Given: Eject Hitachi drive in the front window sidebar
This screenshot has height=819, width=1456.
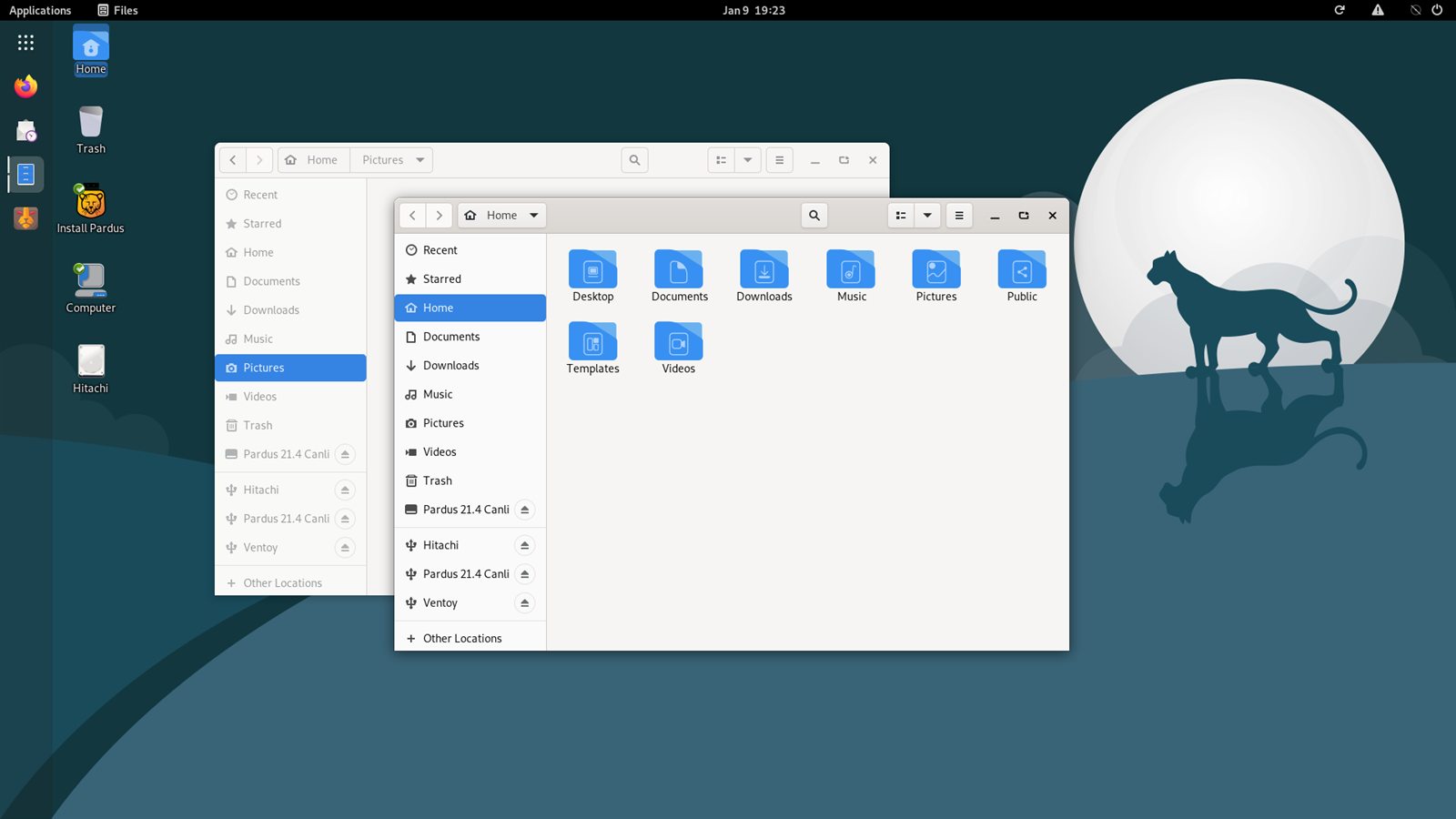Looking at the screenshot, I should (524, 545).
